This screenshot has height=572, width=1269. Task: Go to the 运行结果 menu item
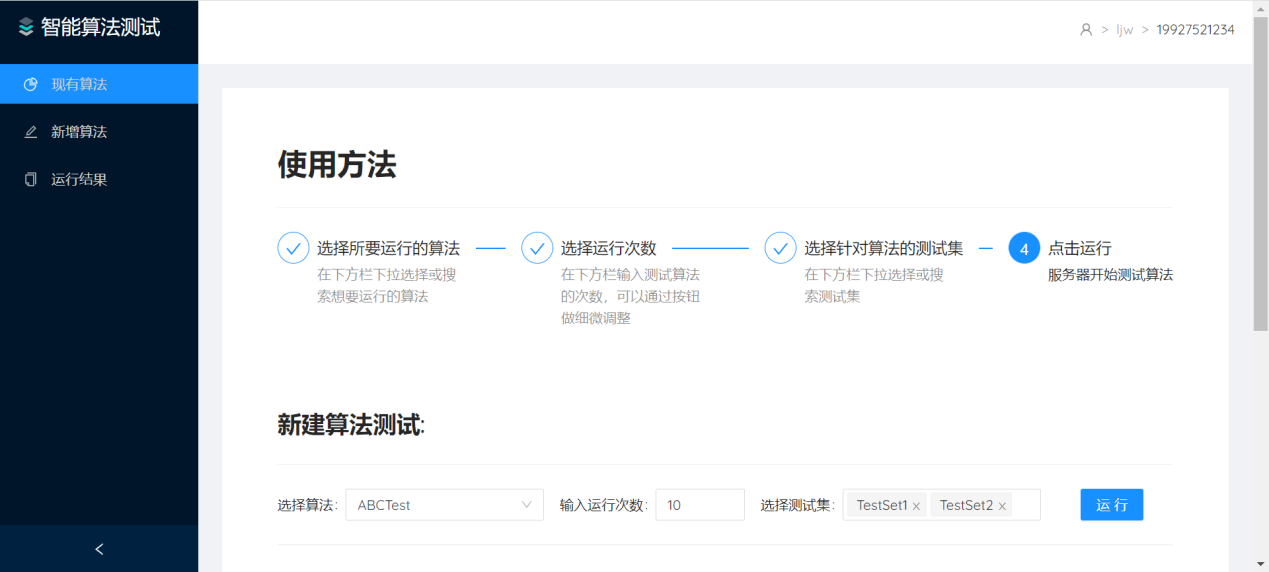[79, 180]
